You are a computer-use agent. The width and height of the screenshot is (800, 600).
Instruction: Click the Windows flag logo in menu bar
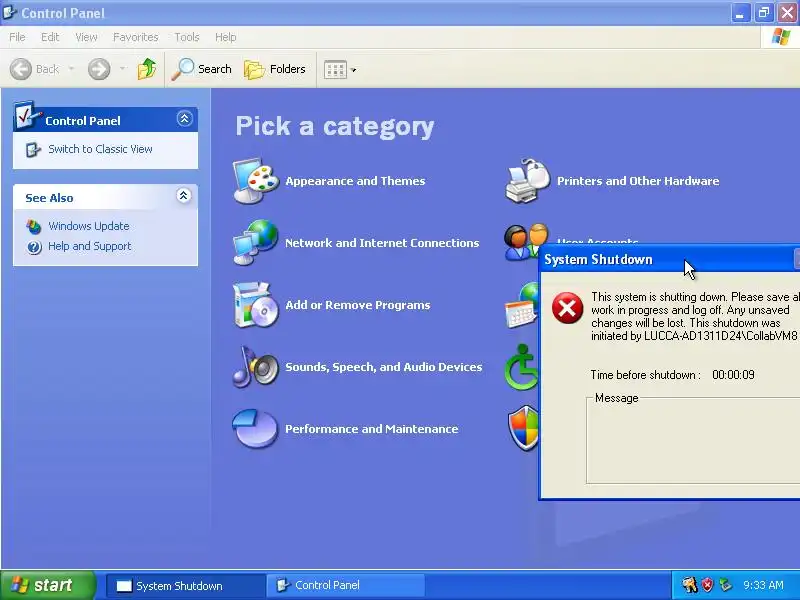pos(781,37)
